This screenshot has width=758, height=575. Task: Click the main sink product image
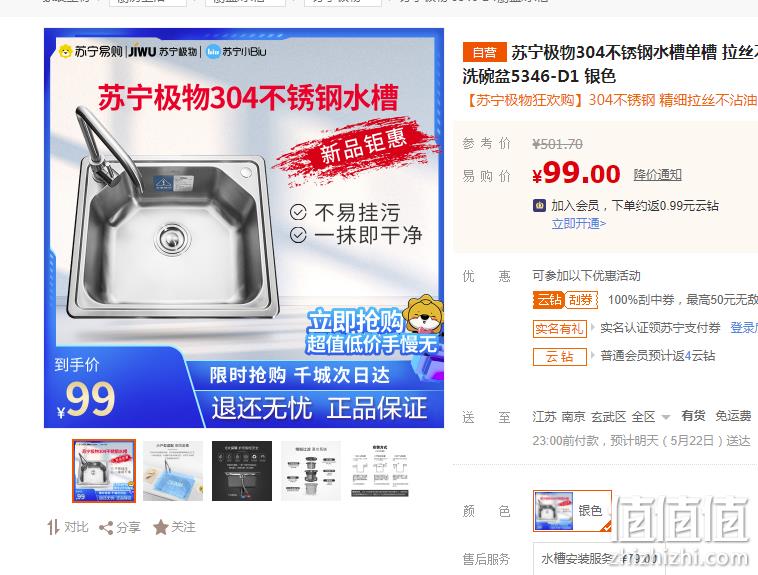point(244,228)
